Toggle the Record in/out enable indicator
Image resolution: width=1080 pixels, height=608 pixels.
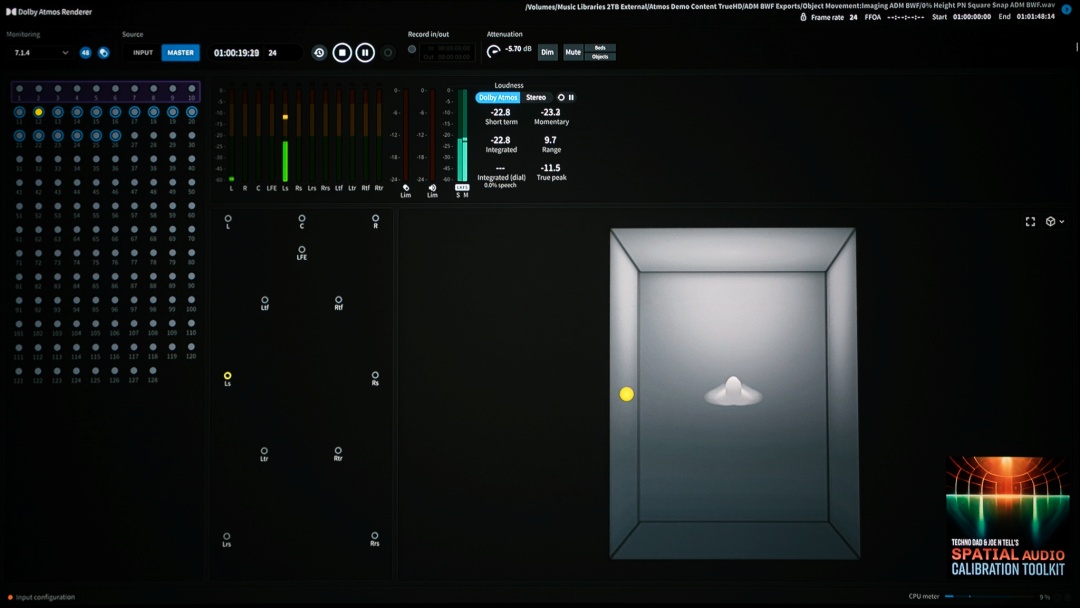click(x=412, y=49)
